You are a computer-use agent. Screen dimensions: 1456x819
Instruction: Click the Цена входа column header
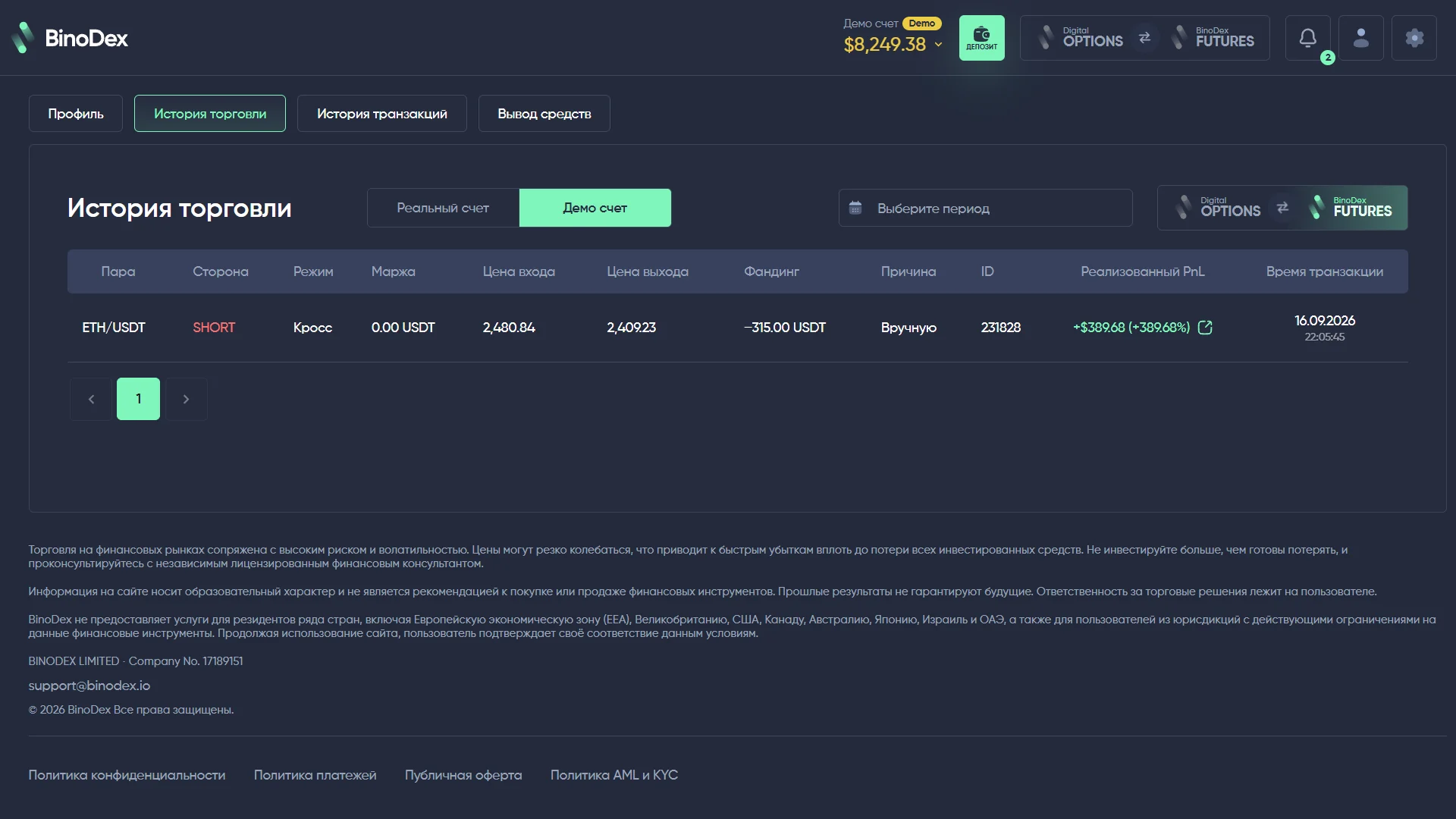pos(519,271)
